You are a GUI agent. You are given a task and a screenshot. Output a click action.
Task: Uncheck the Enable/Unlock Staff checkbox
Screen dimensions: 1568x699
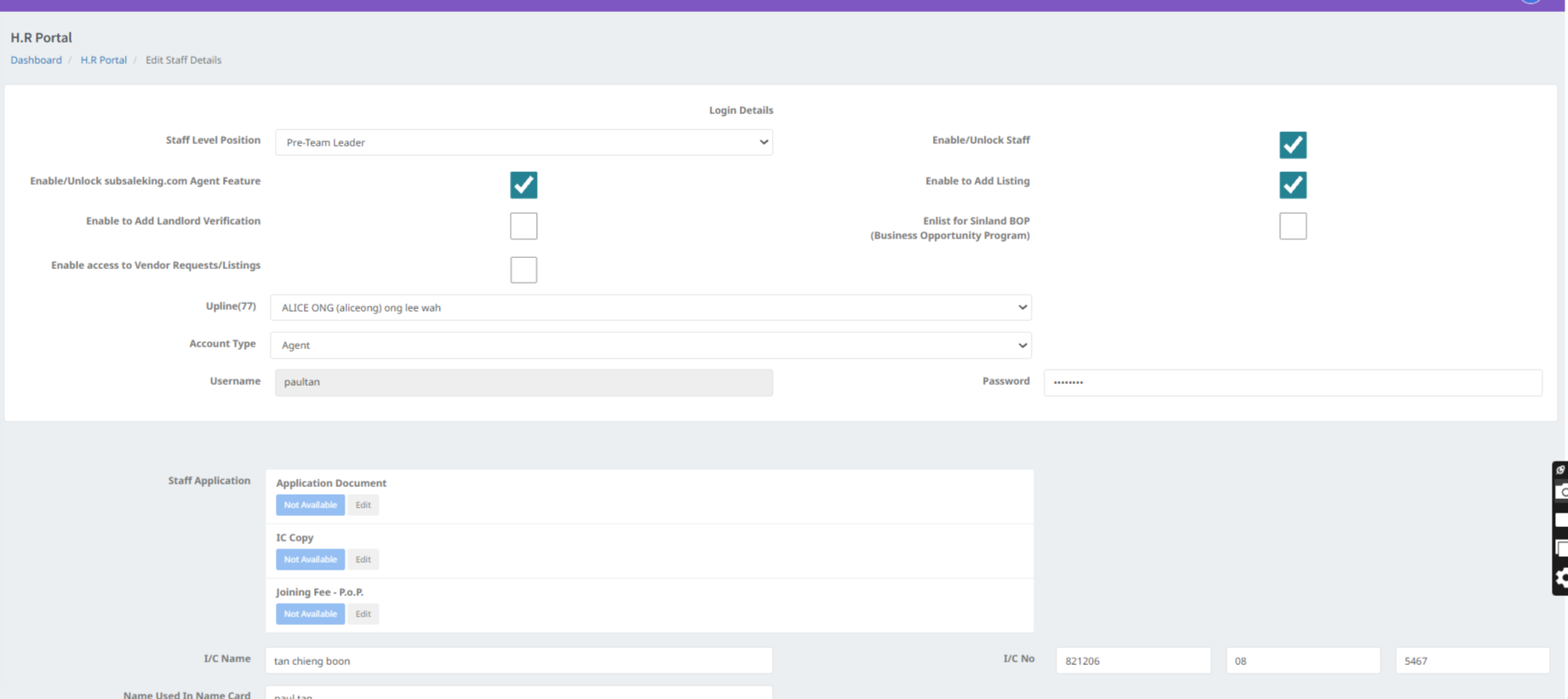click(x=1292, y=145)
